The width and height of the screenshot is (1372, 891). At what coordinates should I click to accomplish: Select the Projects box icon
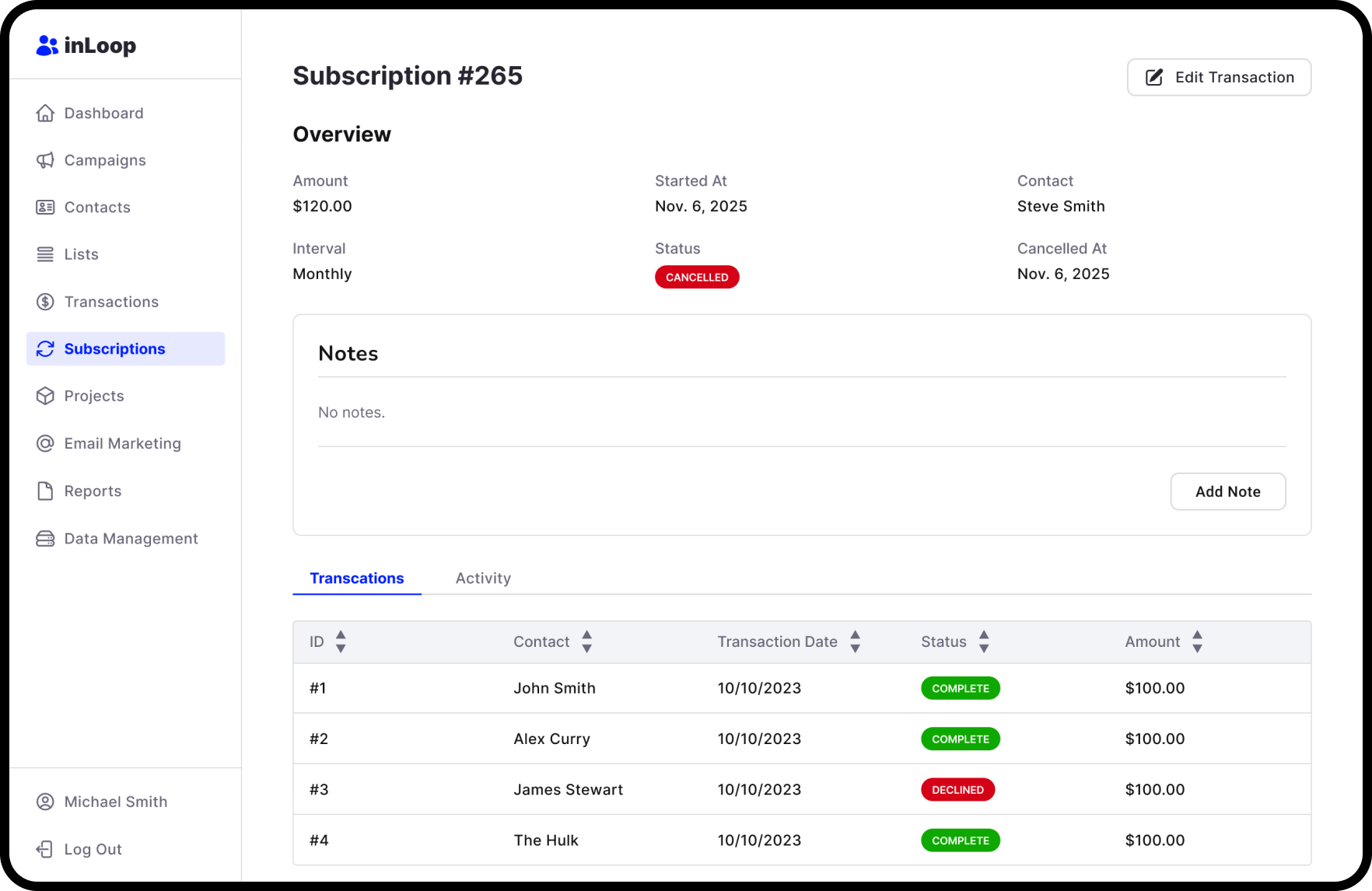click(x=45, y=396)
